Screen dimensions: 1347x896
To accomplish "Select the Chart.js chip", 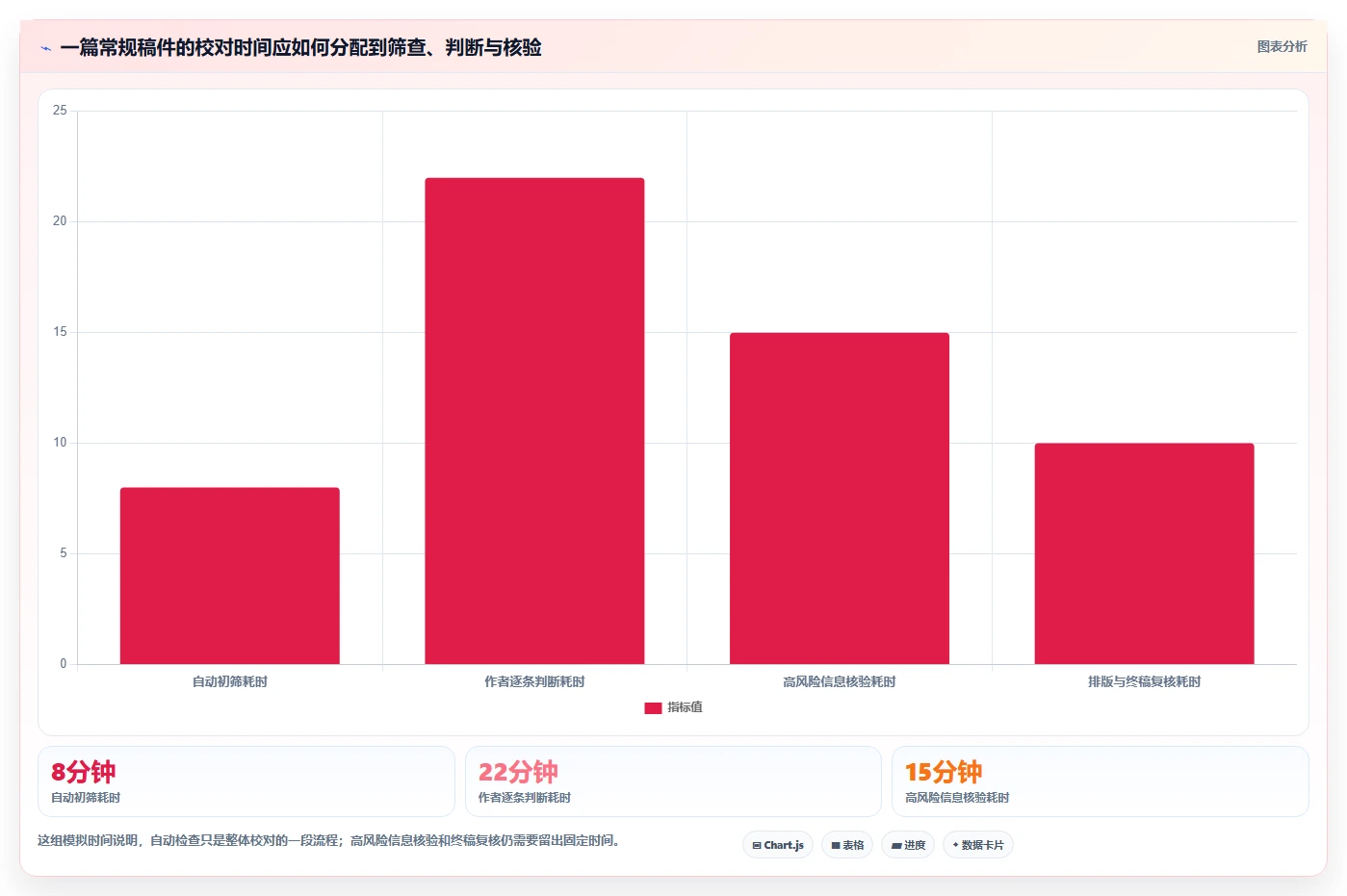I will (x=778, y=845).
